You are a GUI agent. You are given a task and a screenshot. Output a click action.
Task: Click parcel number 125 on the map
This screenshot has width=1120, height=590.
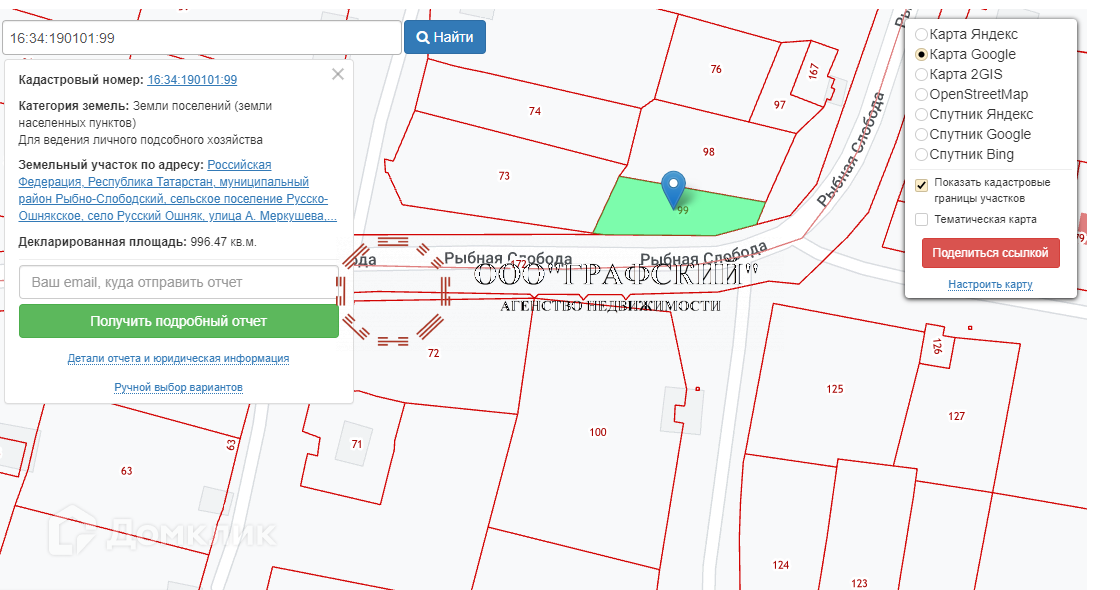(835, 389)
